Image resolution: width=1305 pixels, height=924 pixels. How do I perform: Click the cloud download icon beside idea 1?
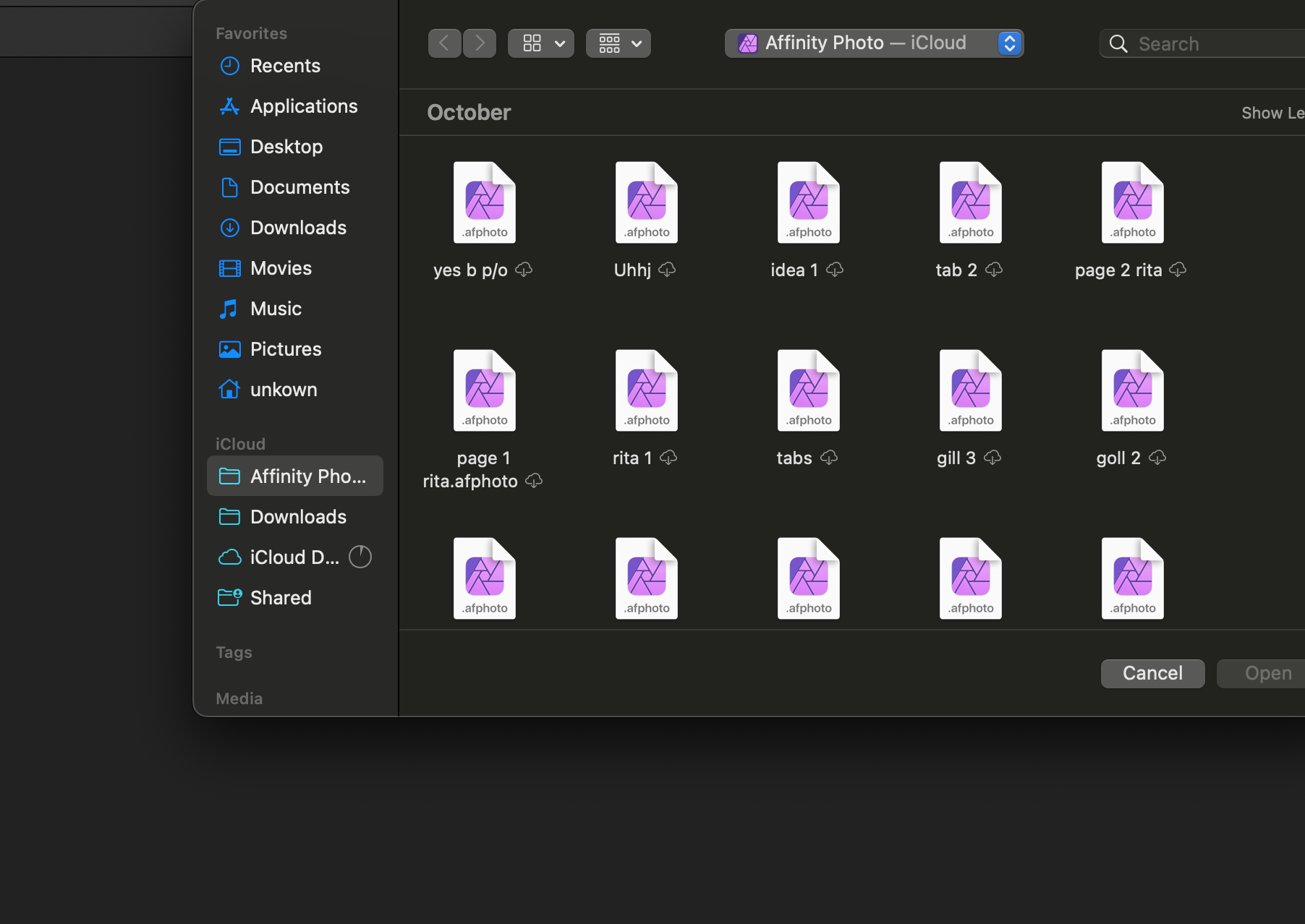click(x=835, y=270)
